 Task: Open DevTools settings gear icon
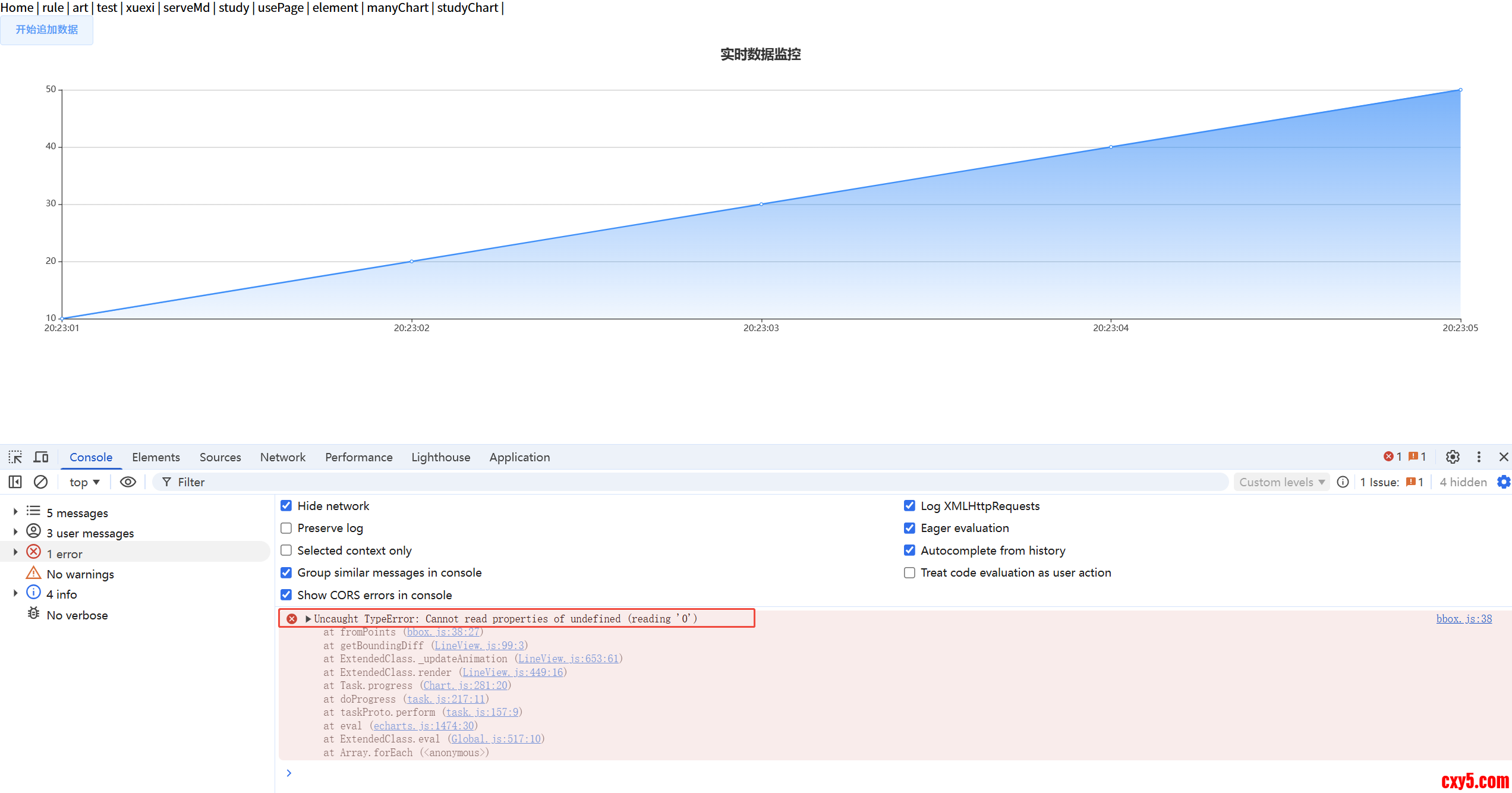pos(1453,457)
